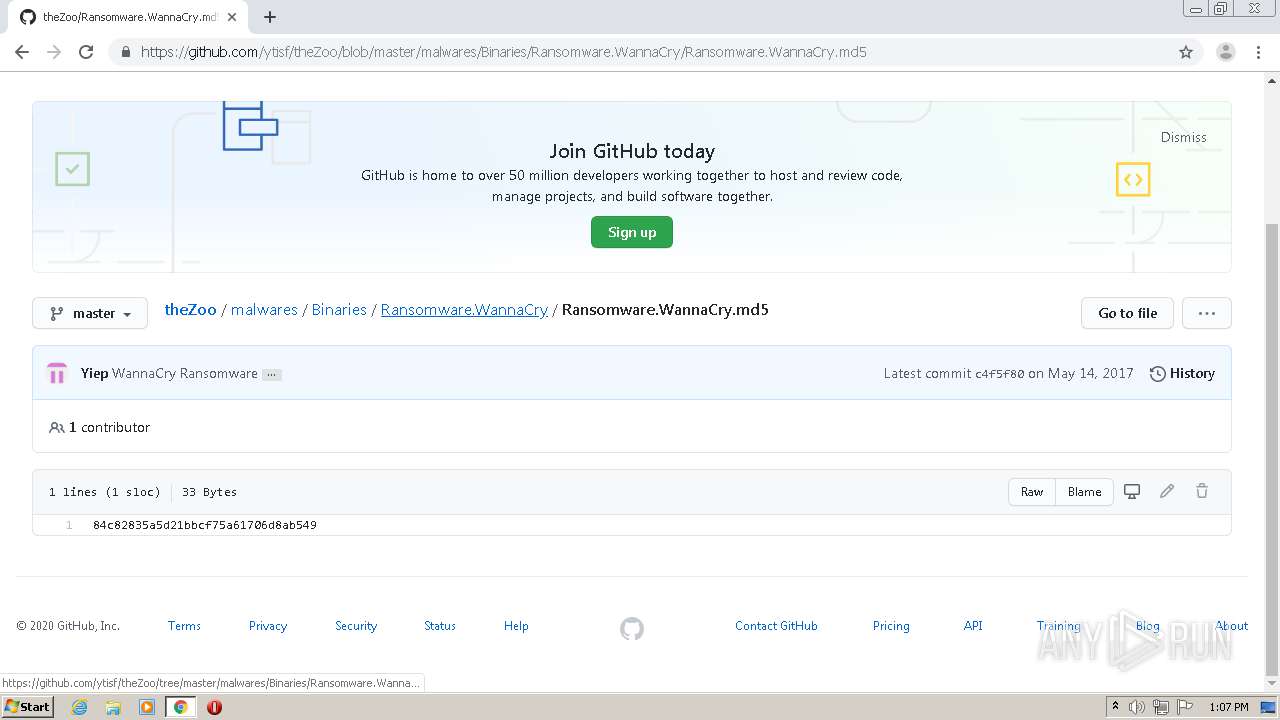Click the 1:07 PM taskbar clock
The height and width of the screenshot is (720, 1280).
(x=1228, y=707)
